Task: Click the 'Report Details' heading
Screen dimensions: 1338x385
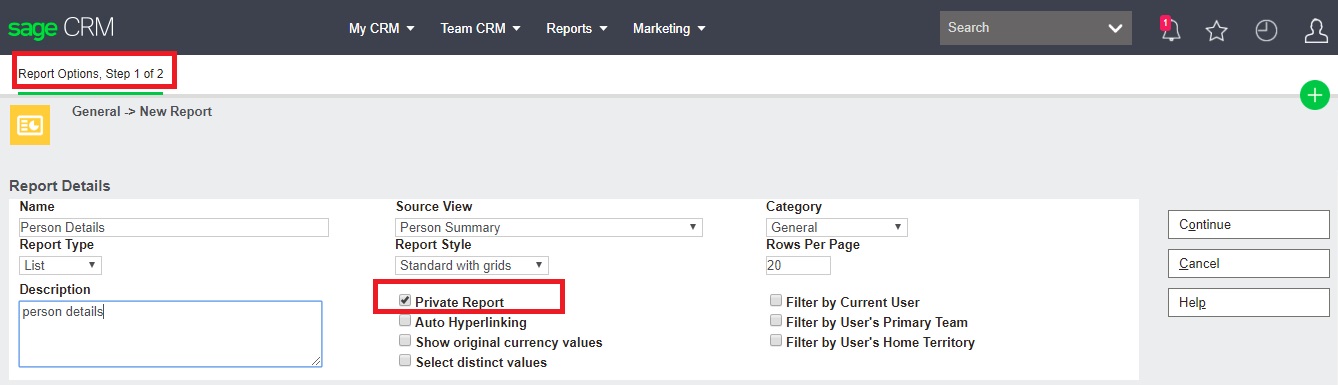Action: coord(60,186)
